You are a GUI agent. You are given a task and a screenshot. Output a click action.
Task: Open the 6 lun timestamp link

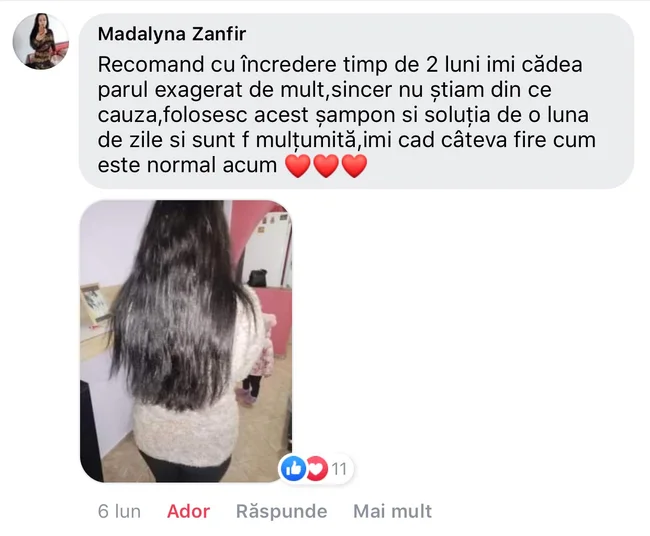[119, 511]
